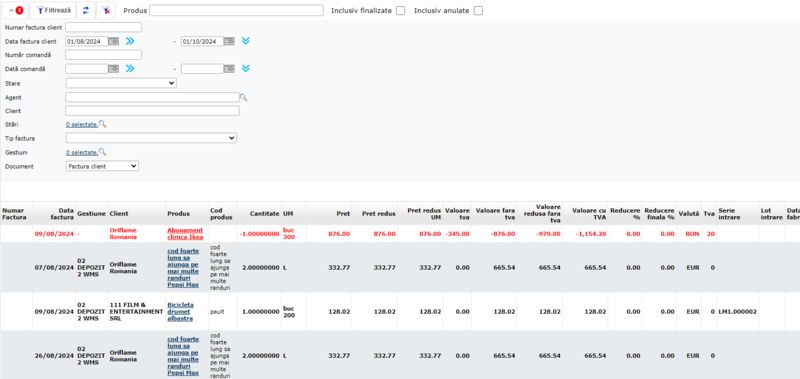Click right double-arrow next to Data factura client
The height and width of the screenshot is (379, 800).
coord(130,41)
